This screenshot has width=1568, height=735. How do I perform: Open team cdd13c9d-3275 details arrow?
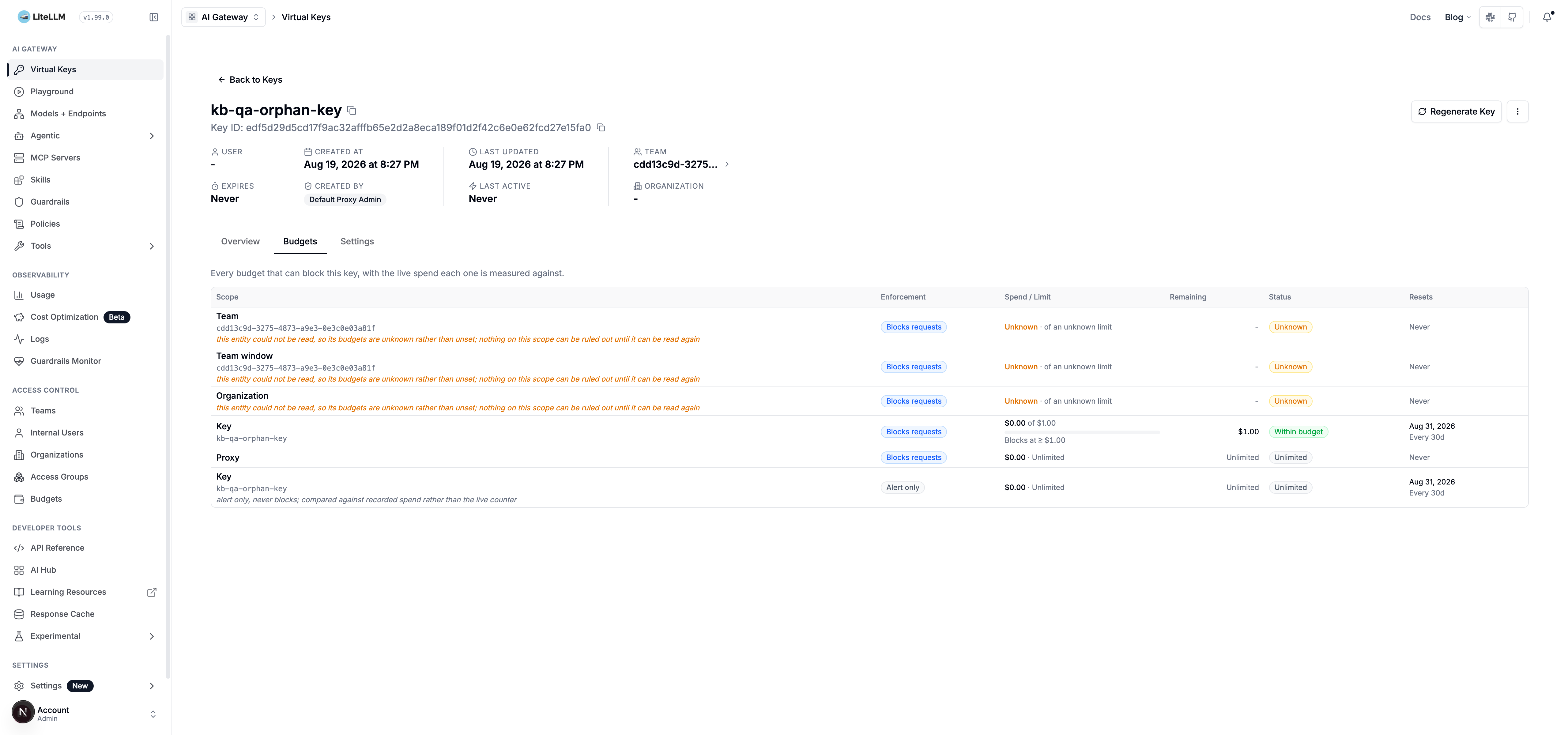pyautogui.click(x=727, y=164)
